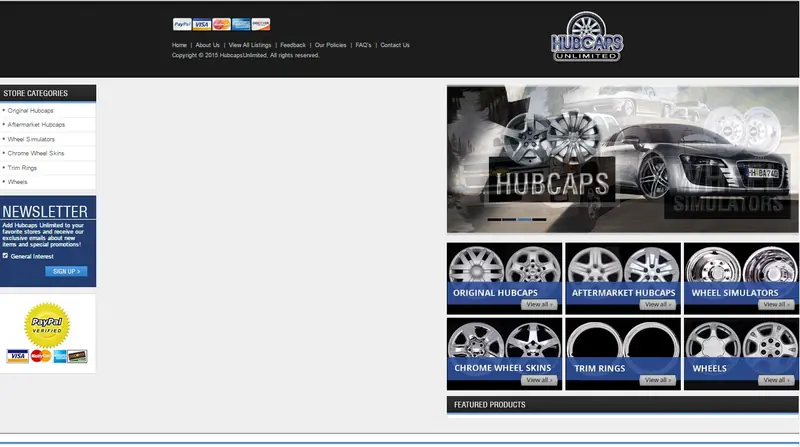
Task: Click the American Express icon in header
Action: [241, 24]
